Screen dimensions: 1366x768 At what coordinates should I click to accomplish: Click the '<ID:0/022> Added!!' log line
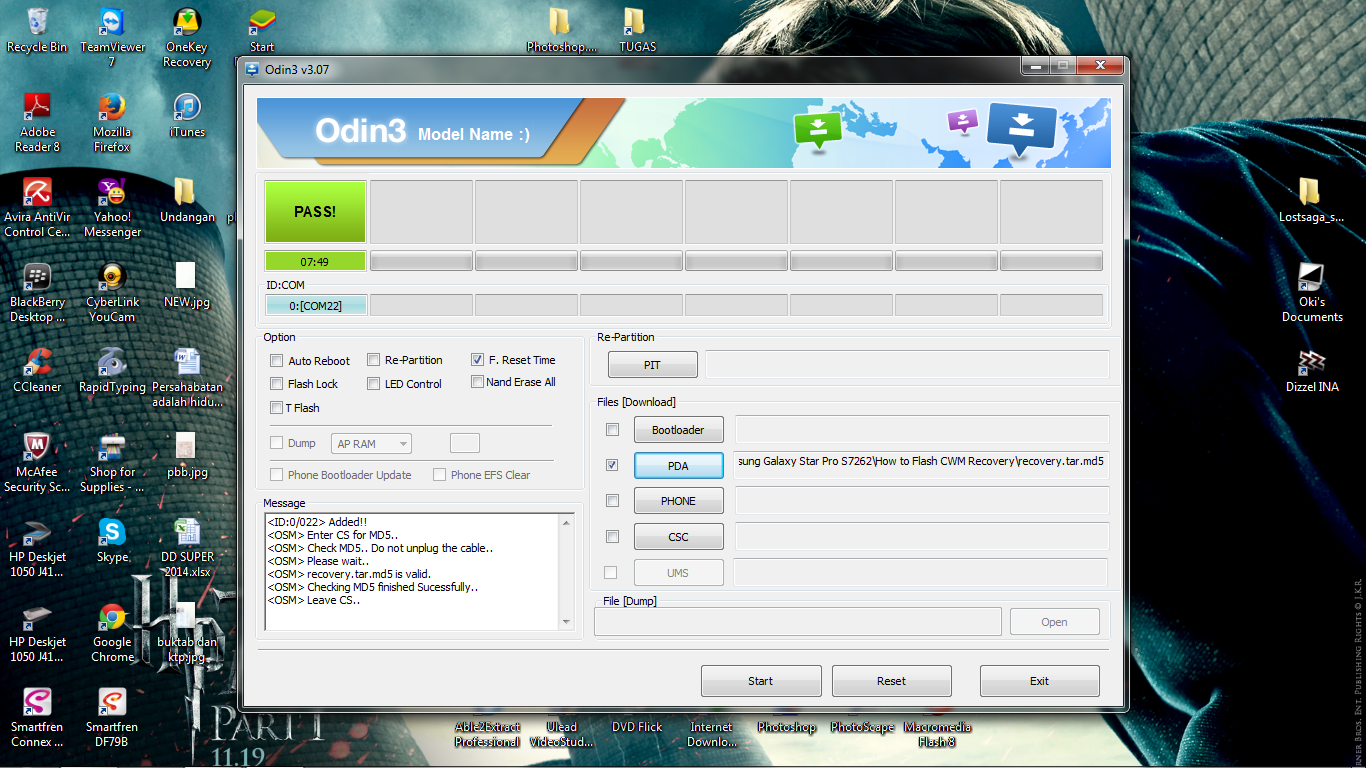tap(317, 522)
